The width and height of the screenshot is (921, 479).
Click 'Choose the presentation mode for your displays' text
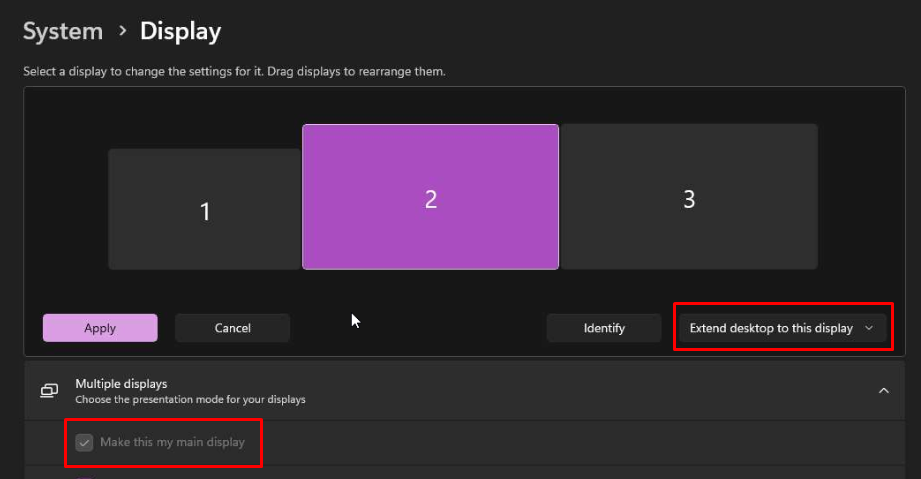coord(190,399)
